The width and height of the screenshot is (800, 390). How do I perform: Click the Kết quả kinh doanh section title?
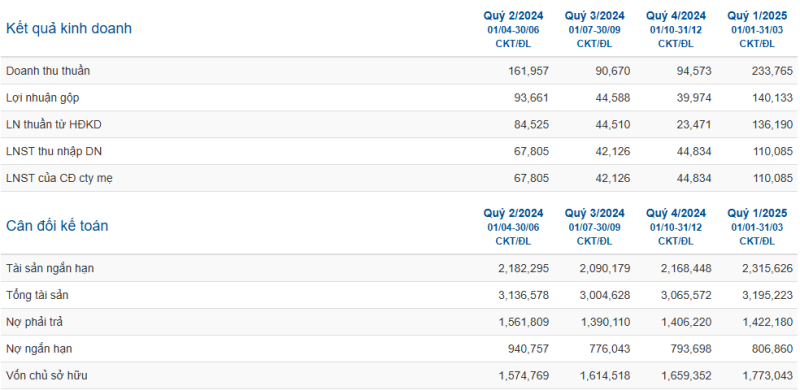tap(69, 29)
